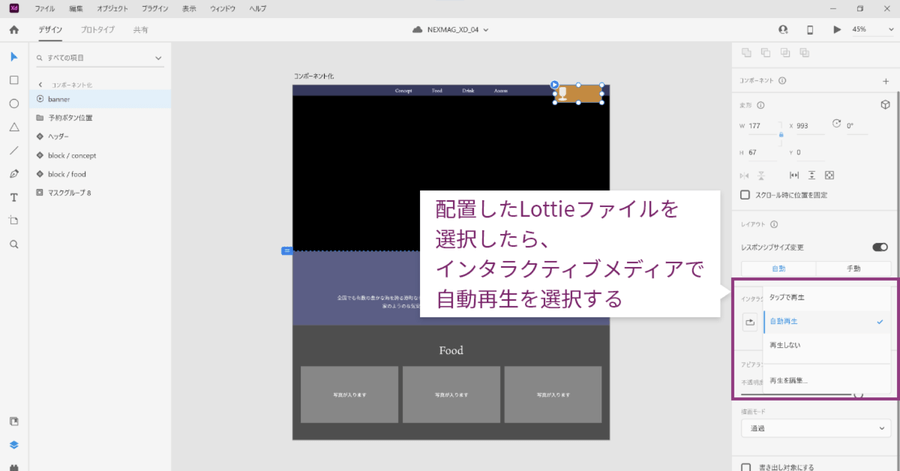Select the マスクグループ 8 layer
This screenshot has height=471, width=900.
click(100, 193)
